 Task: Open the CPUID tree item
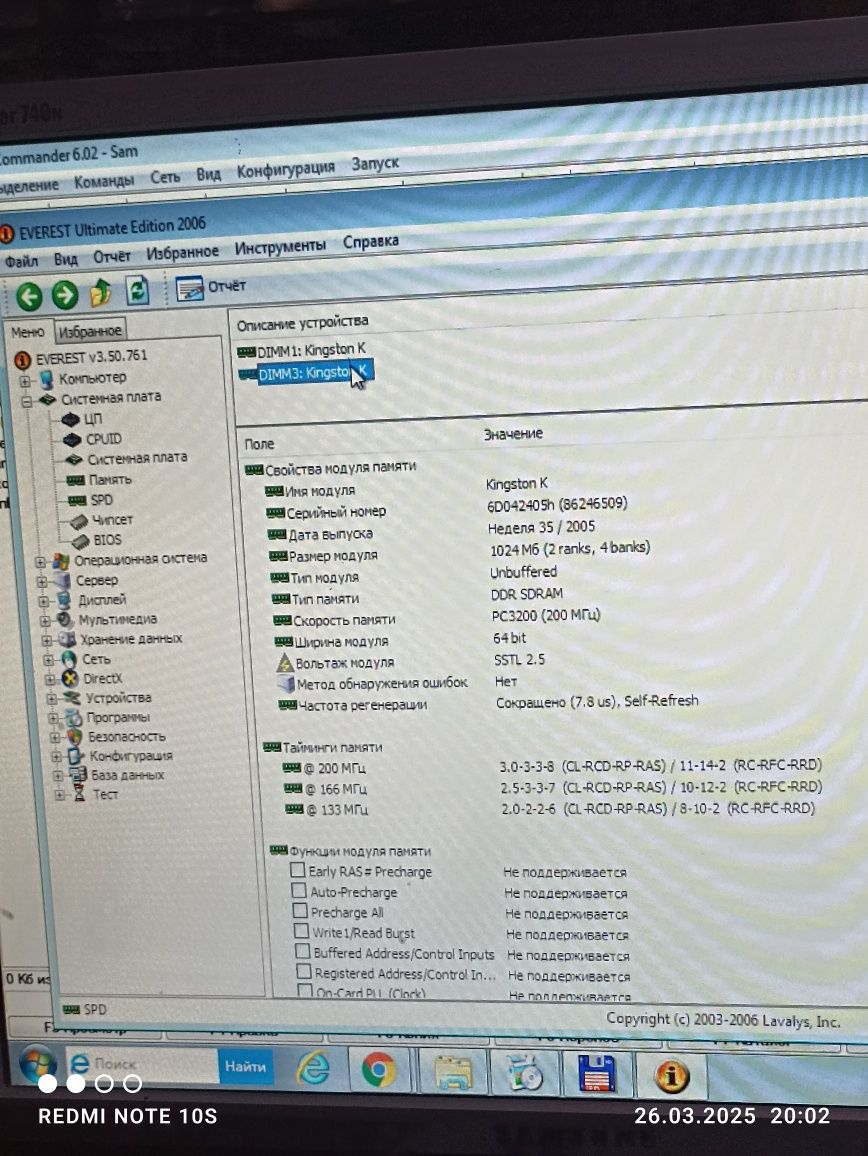[x=103, y=439]
